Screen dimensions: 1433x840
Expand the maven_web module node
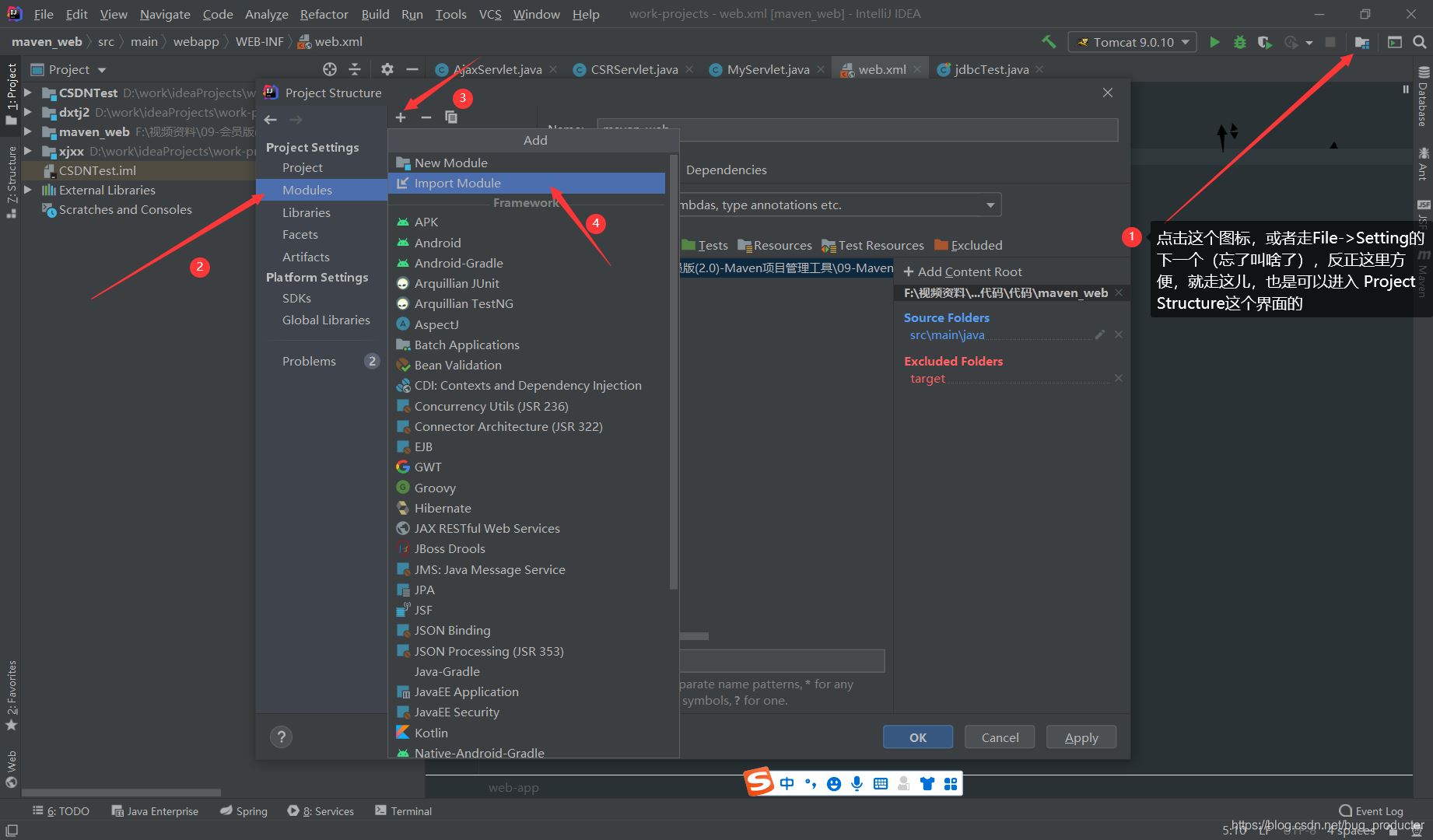28,131
